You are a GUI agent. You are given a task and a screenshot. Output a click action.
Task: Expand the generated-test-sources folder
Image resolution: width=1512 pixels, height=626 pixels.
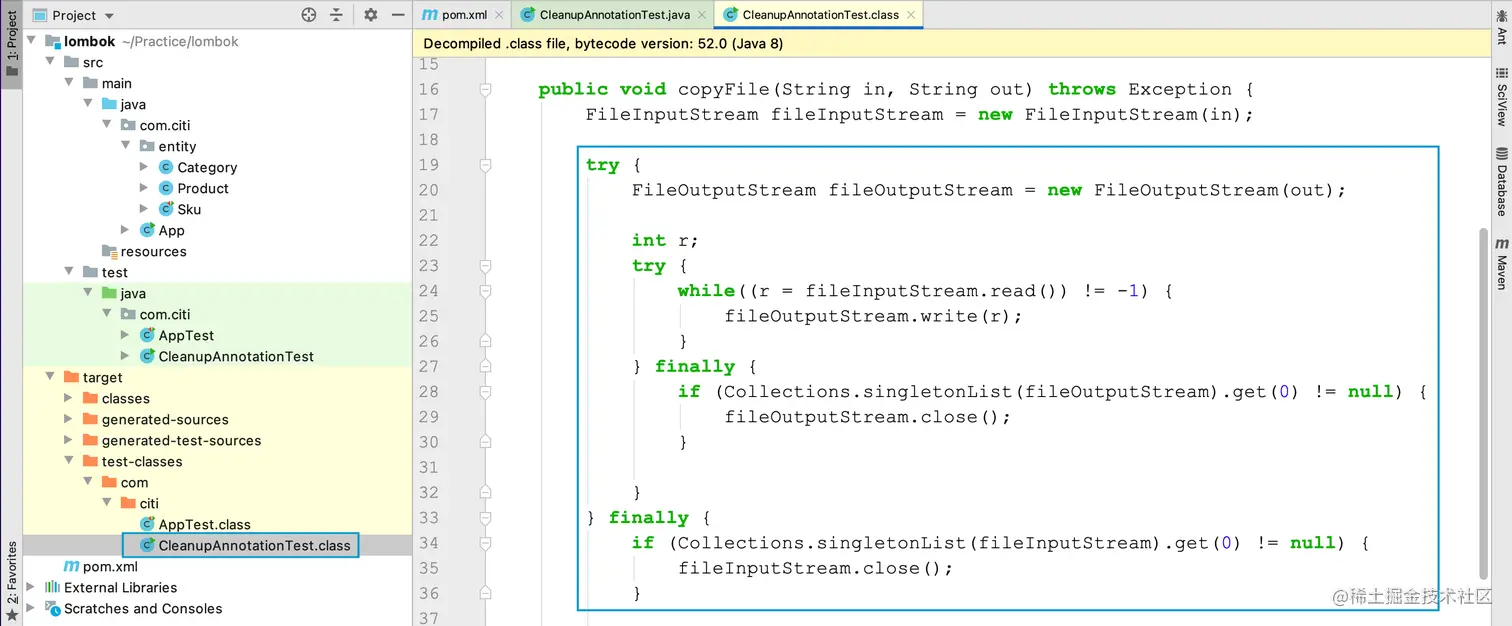click(70, 440)
